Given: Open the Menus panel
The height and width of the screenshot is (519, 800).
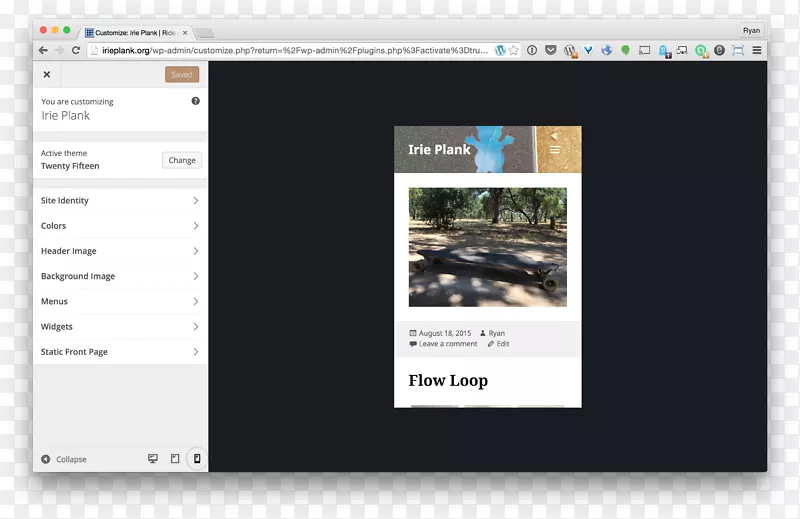Looking at the screenshot, I should click(120, 301).
